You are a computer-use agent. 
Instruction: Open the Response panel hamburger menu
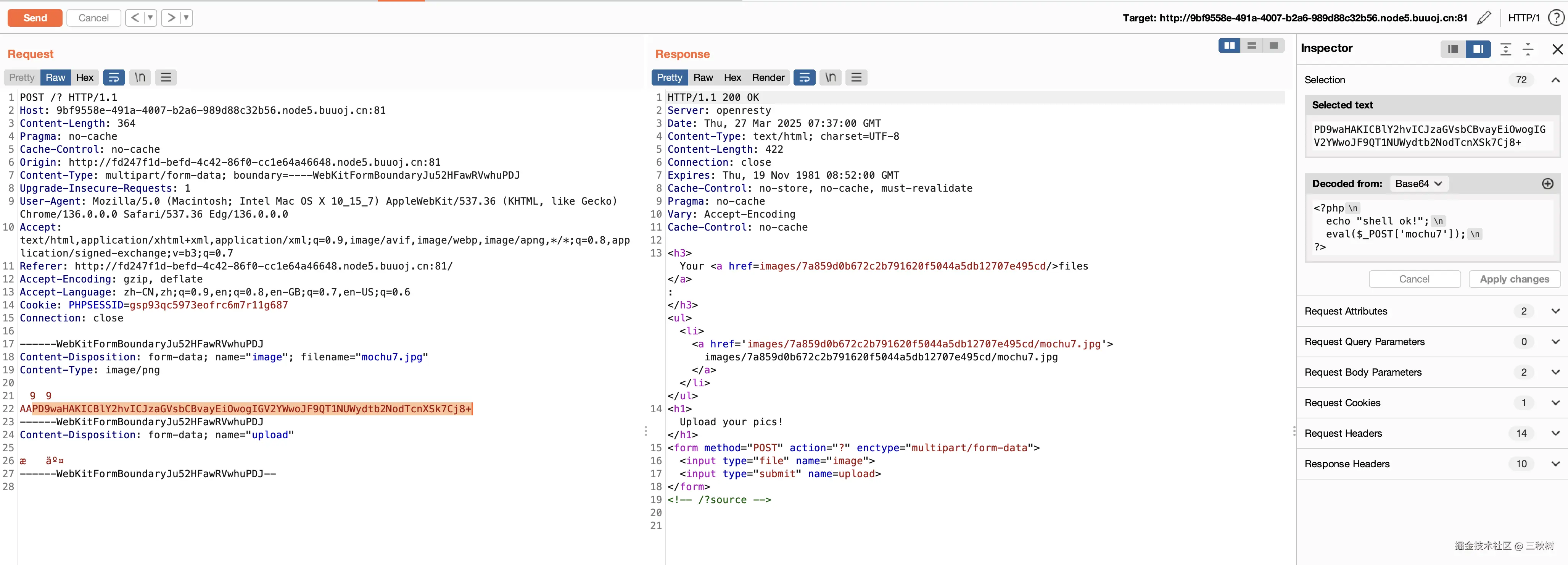[x=856, y=77]
